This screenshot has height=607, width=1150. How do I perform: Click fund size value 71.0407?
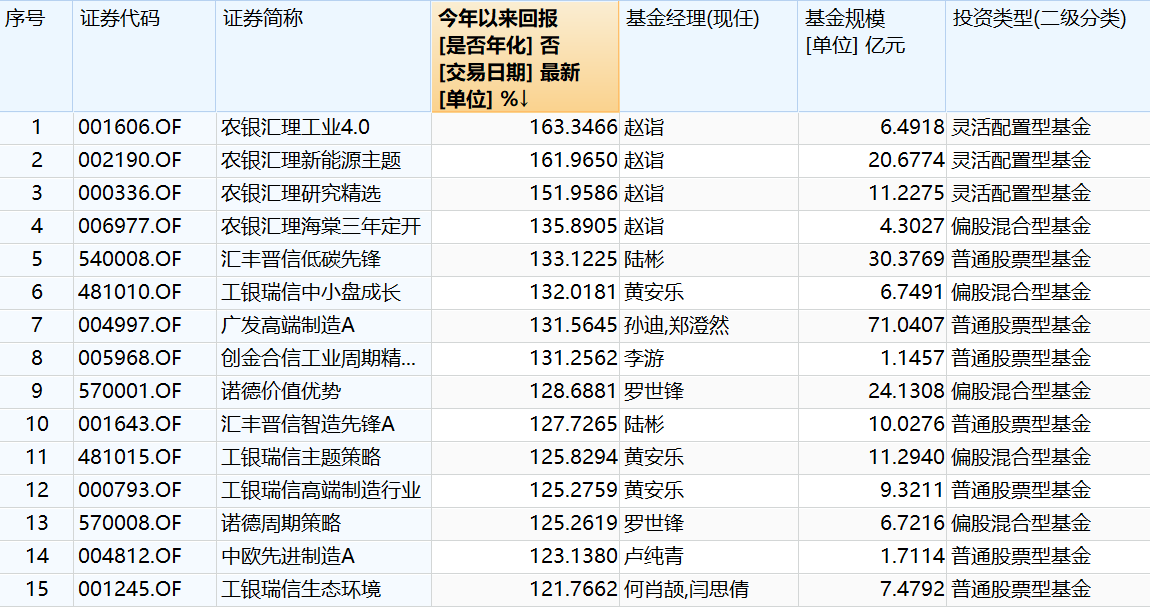tap(907, 325)
